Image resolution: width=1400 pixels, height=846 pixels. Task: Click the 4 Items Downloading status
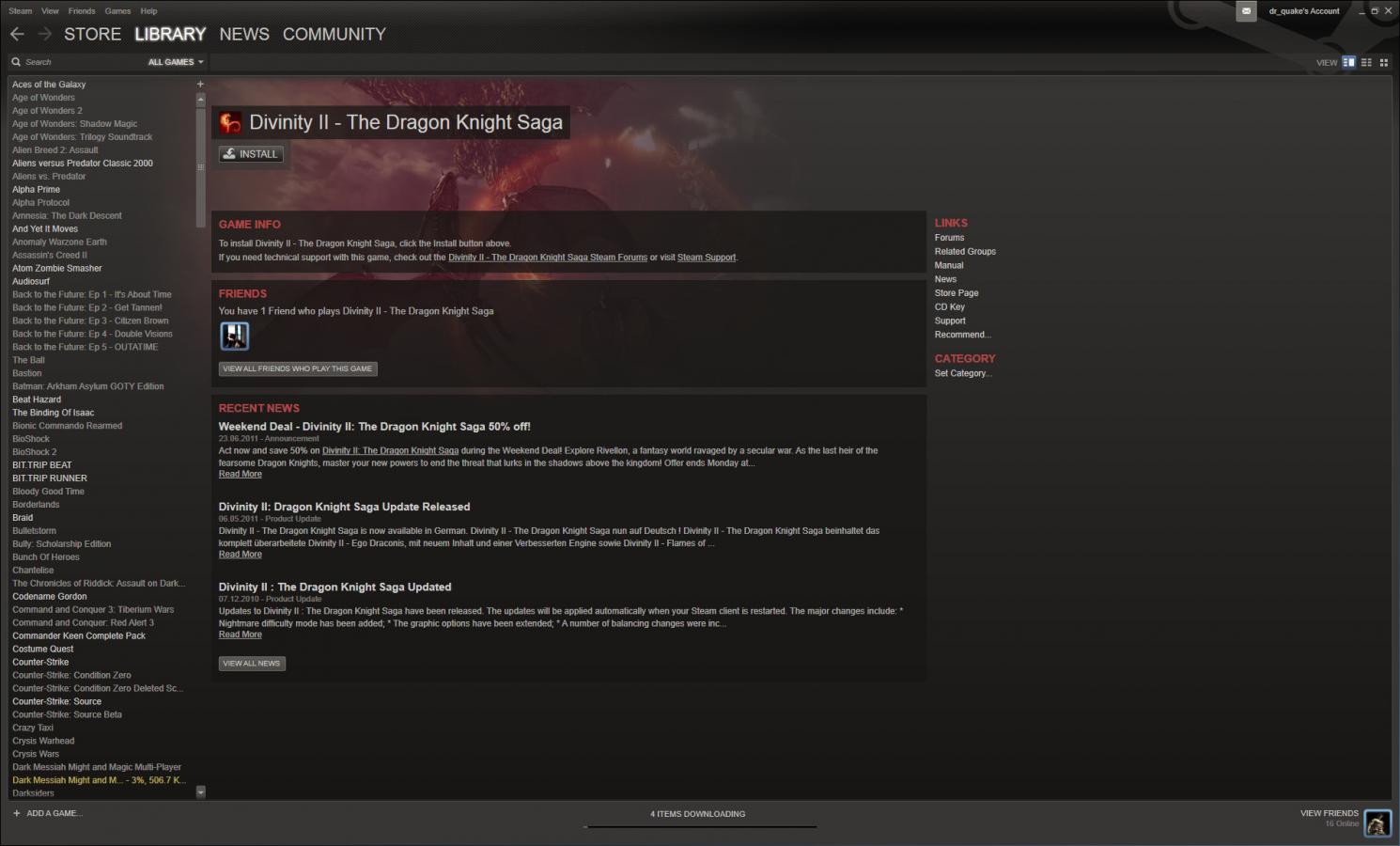tap(698, 814)
